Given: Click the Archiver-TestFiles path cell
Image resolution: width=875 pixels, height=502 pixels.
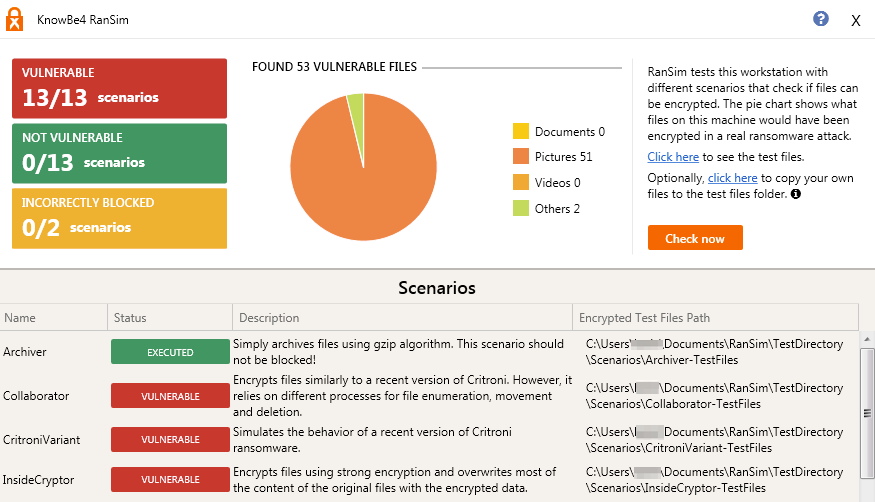Looking at the screenshot, I should [x=714, y=352].
